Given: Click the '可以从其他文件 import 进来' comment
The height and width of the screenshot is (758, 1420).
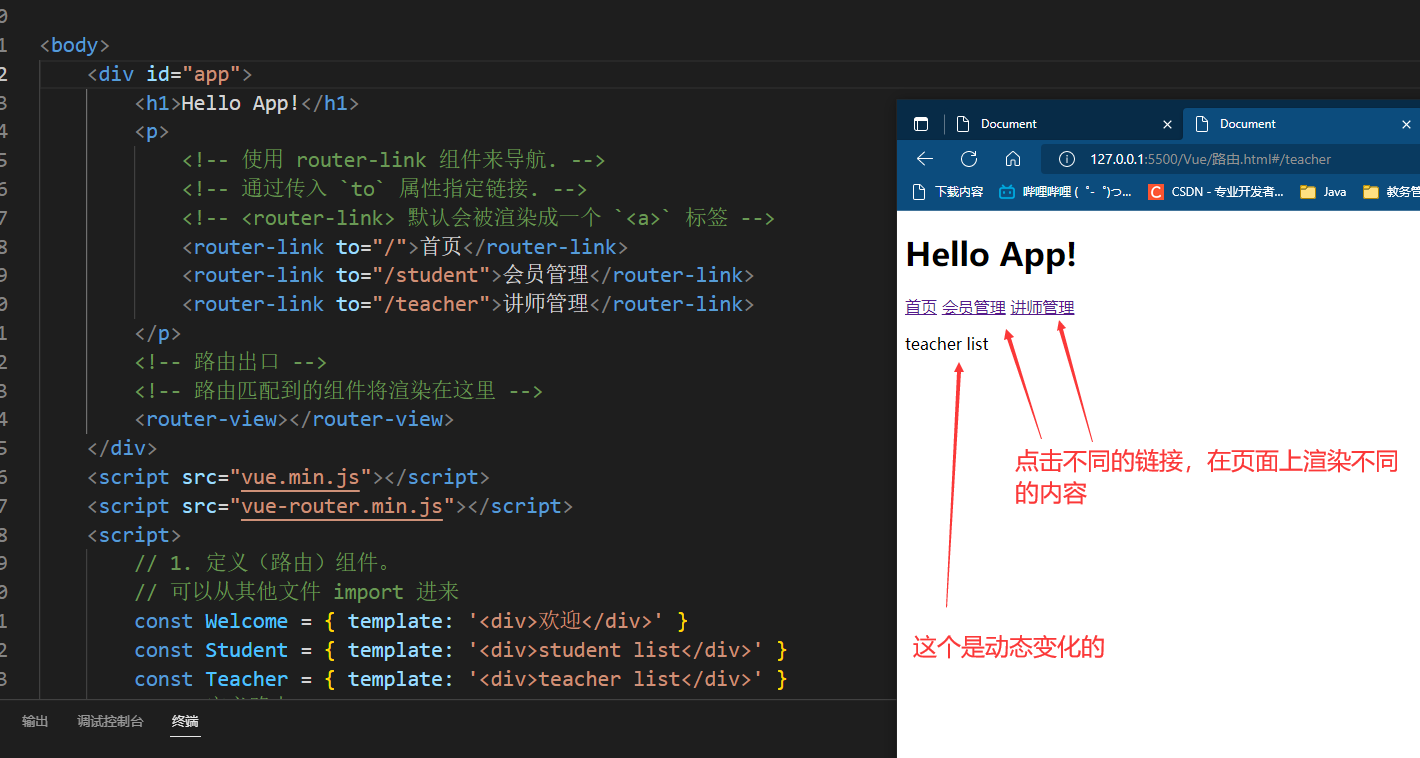Looking at the screenshot, I should click(x=297, y=592).
